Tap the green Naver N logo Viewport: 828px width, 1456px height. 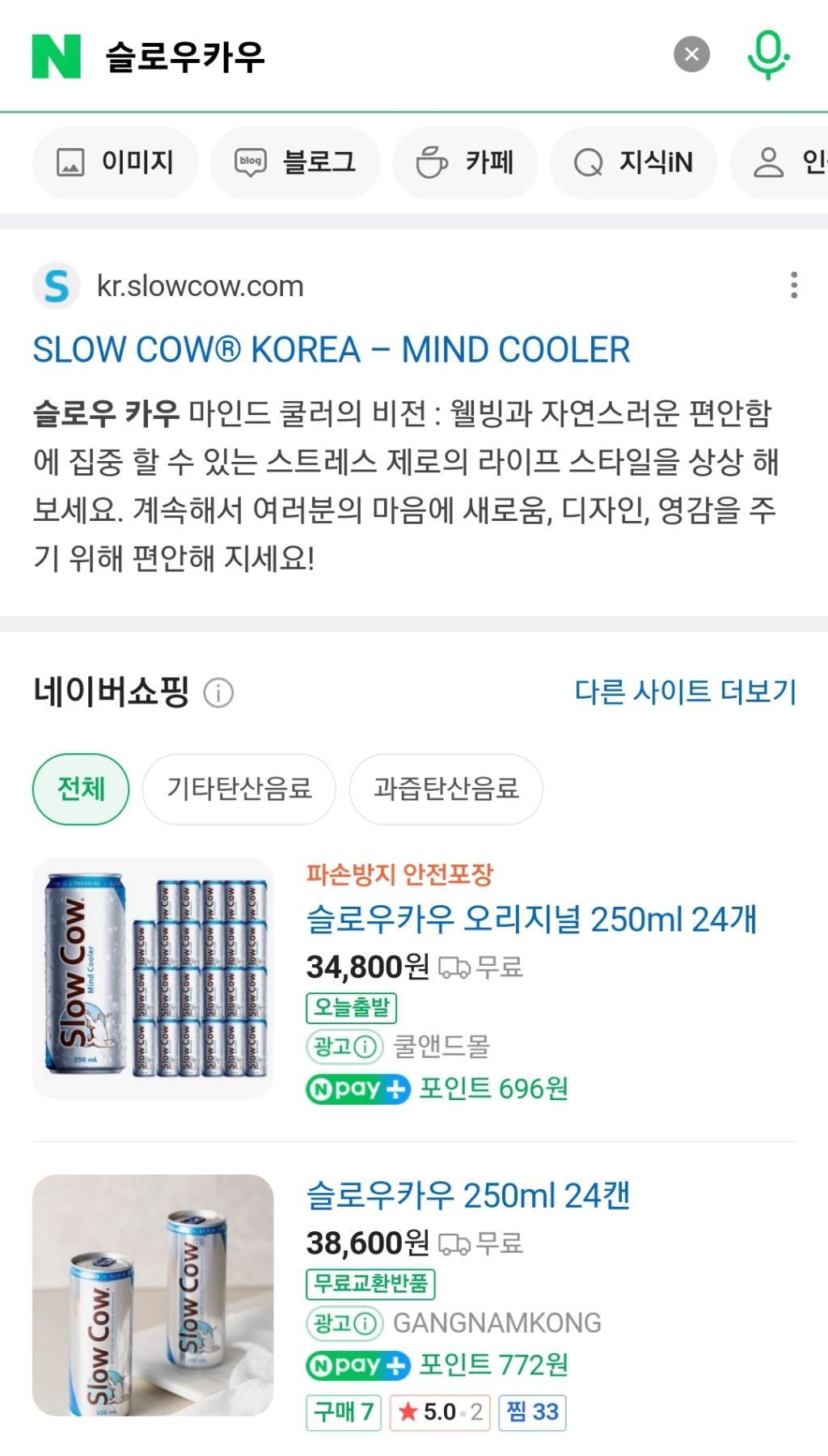(x=56, y=56)
